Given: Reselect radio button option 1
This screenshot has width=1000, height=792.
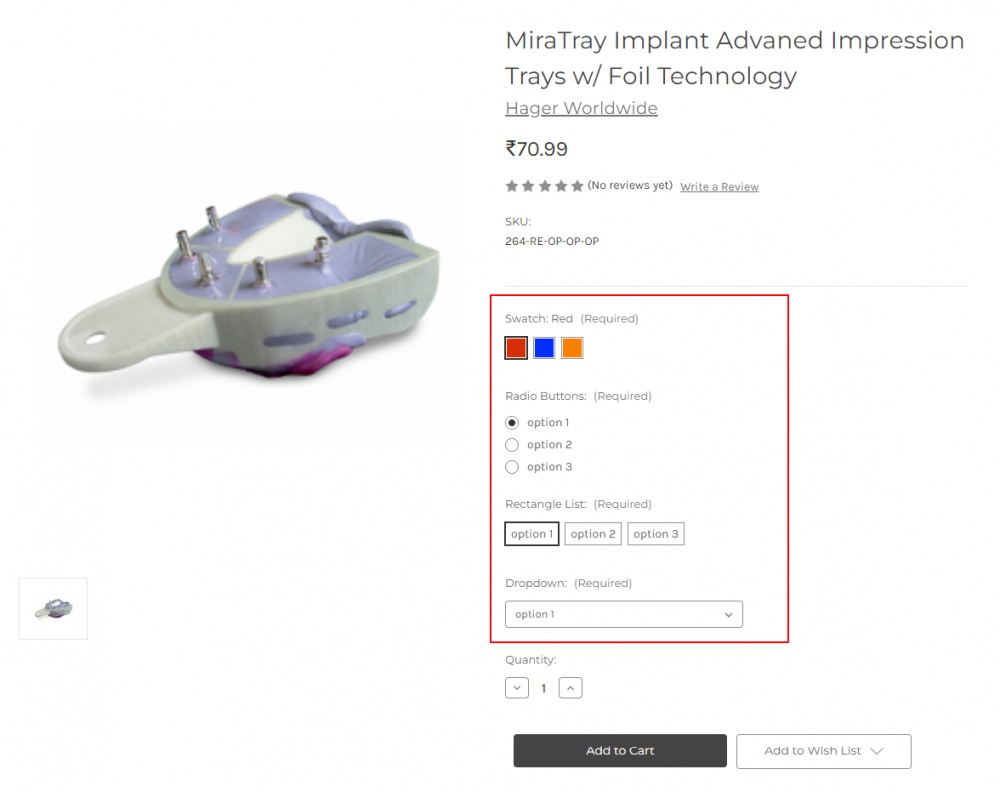Looking at the screenshot, I should [x=511, y=422].
